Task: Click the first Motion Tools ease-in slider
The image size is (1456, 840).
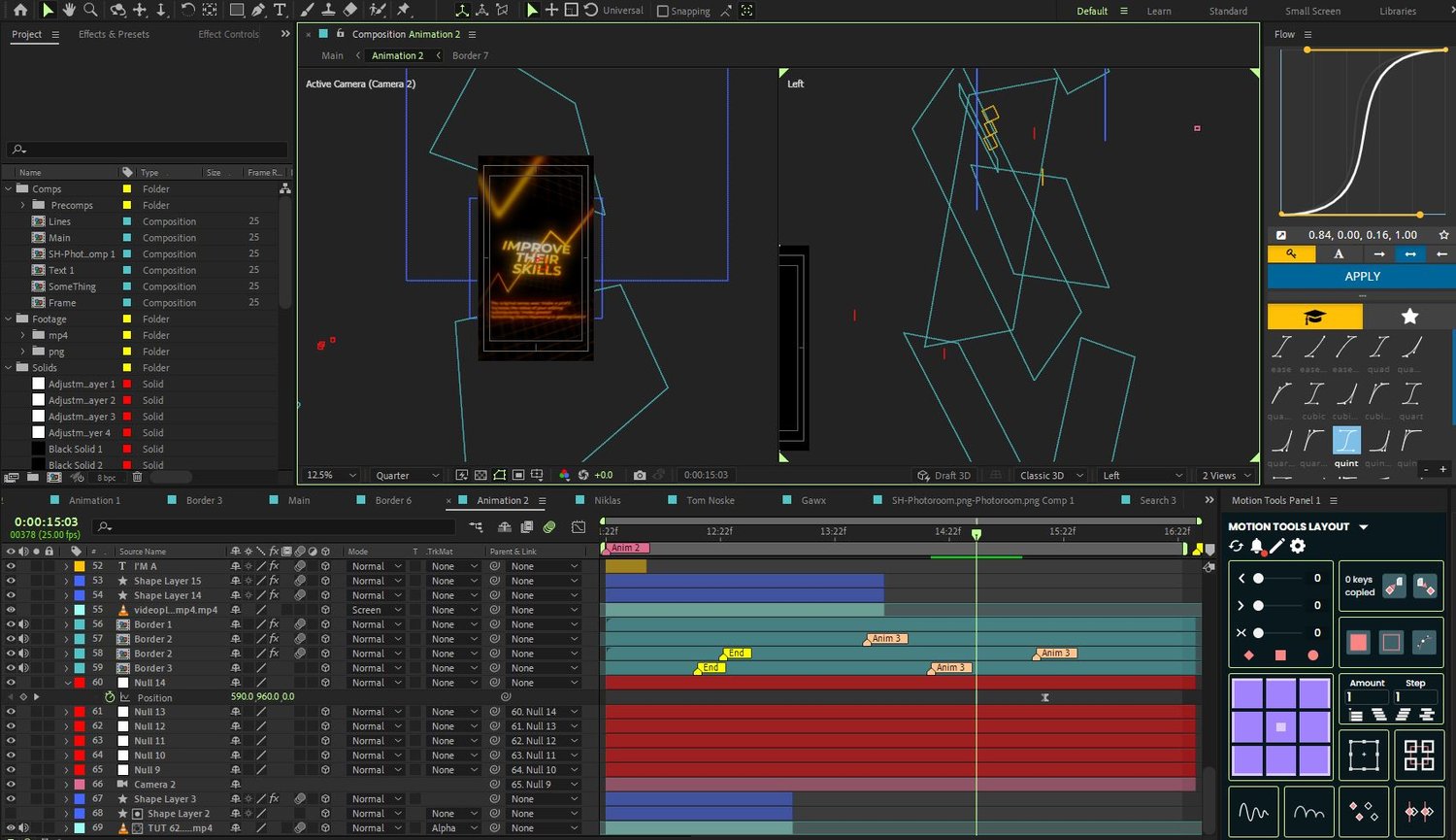Action: click(1259, 578)
